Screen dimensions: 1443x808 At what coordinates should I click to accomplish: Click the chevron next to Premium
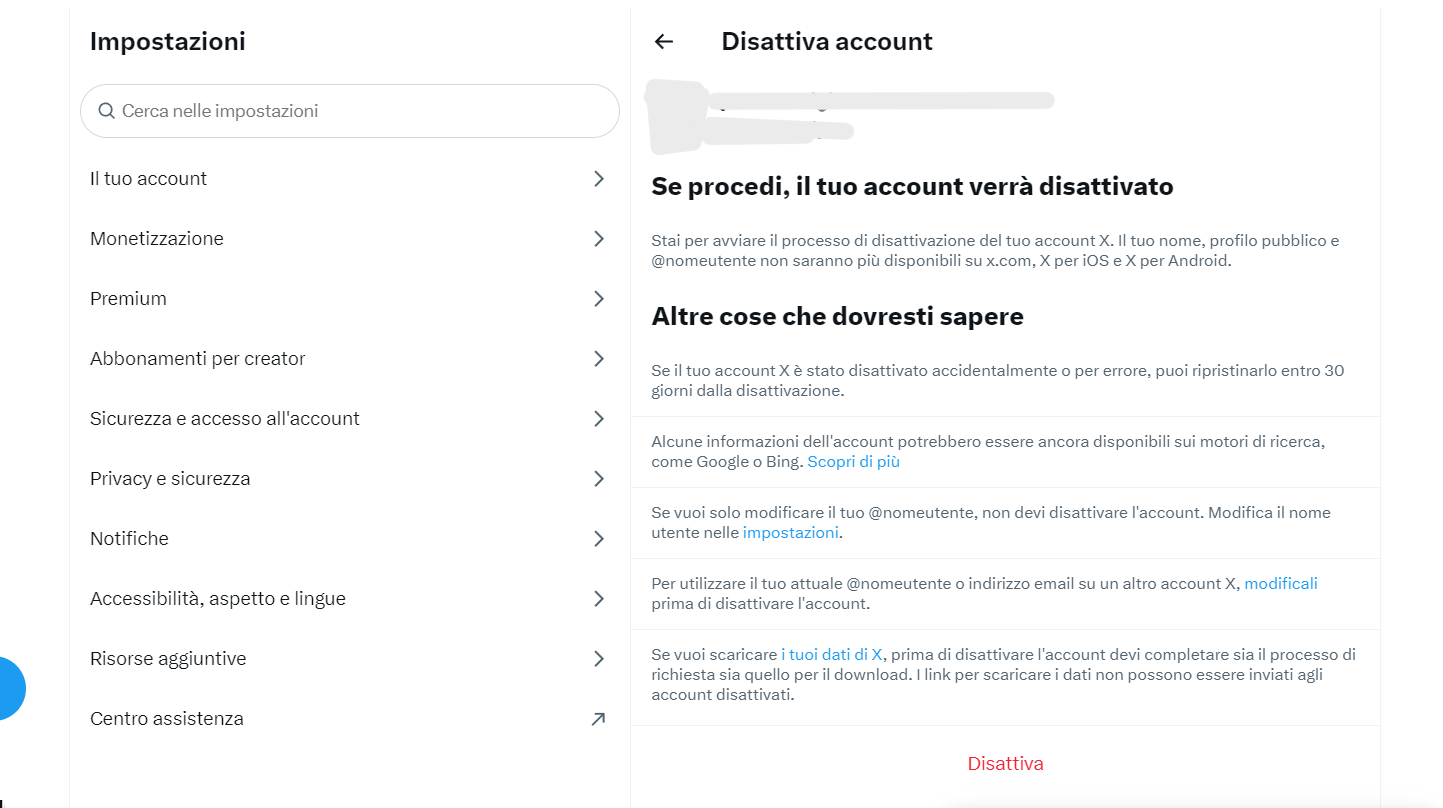(599, 298)
